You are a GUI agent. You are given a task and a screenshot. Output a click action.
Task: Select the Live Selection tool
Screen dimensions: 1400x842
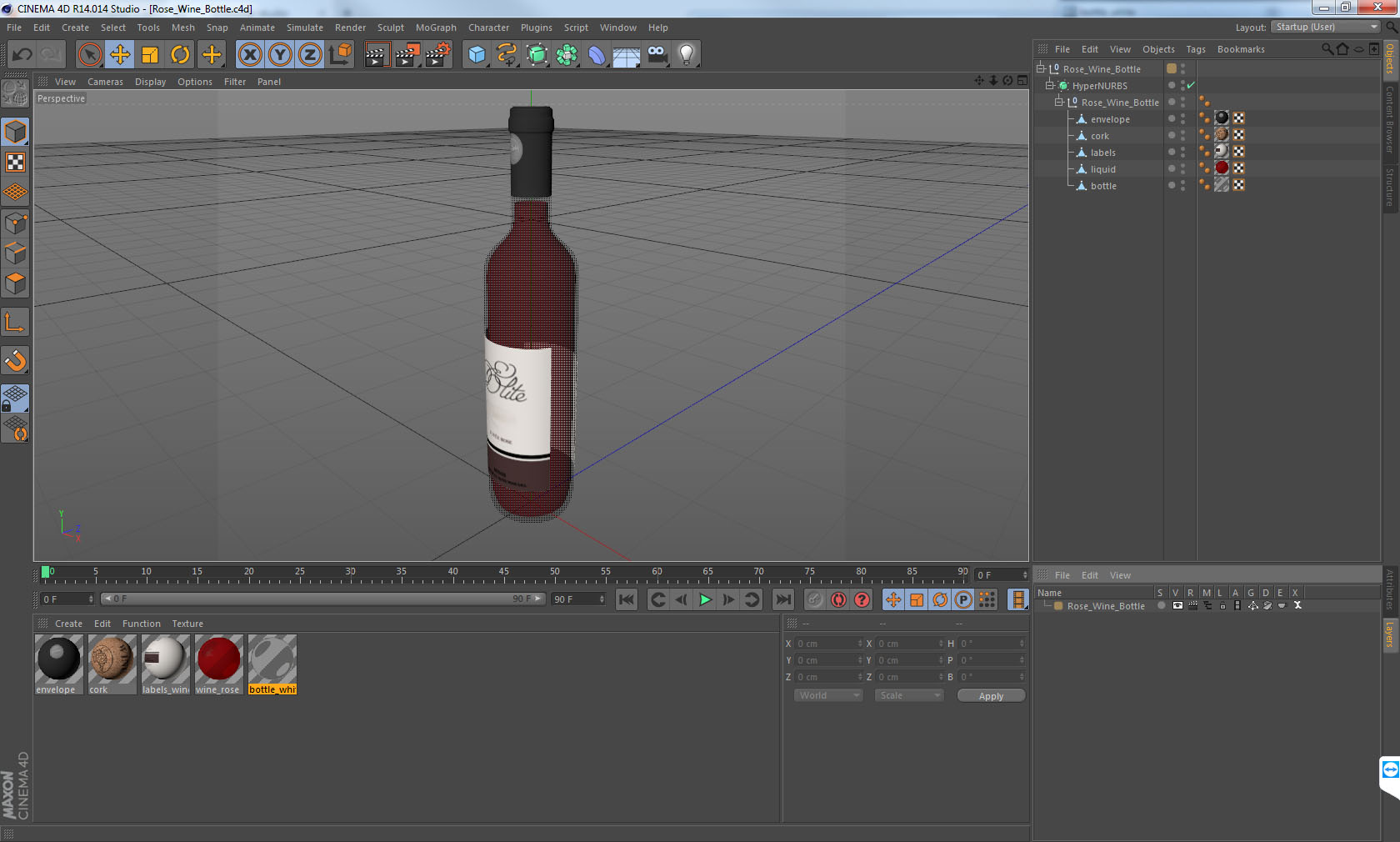coord(89,55)
